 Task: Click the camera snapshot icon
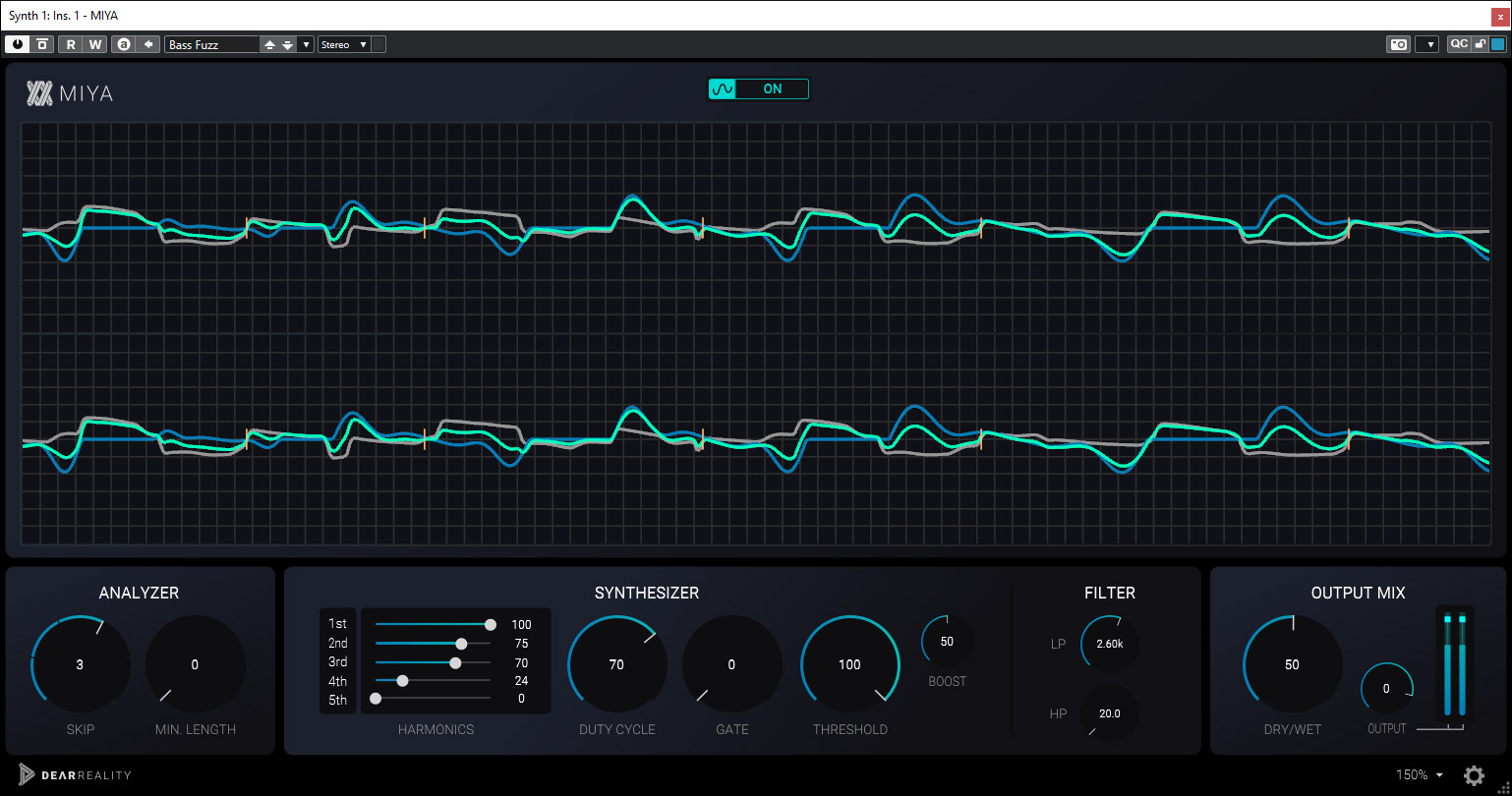point(1398,44)
